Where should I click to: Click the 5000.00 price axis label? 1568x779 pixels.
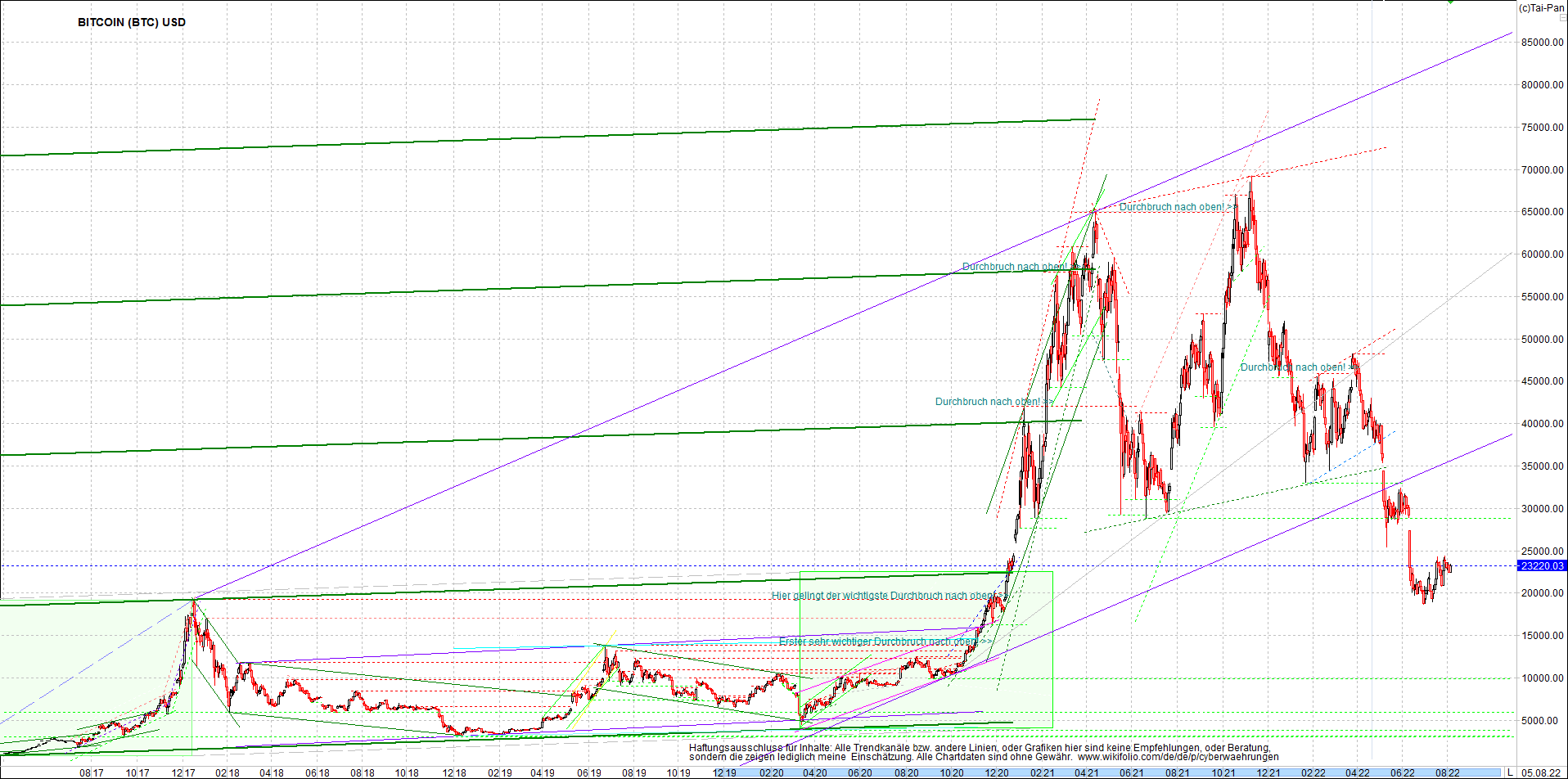click(x=1542, y=721)
